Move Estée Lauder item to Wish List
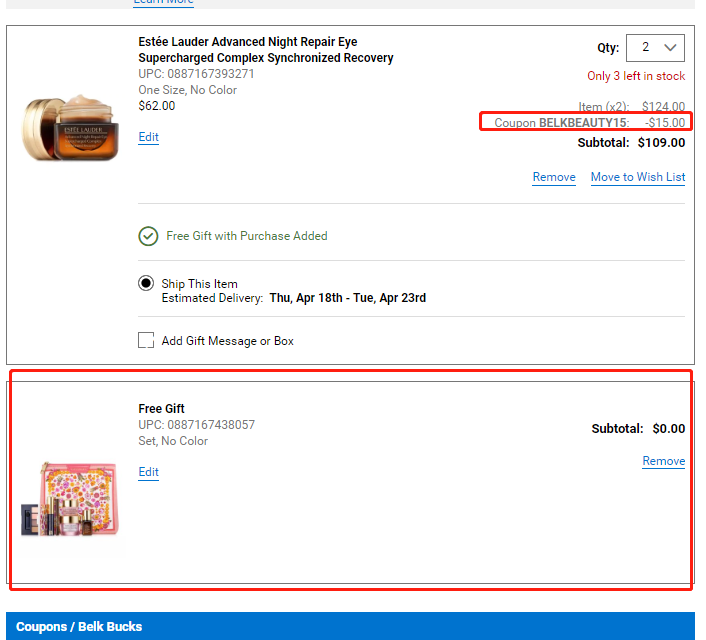This screenshot has height=640, width=706. coord(638,177)
